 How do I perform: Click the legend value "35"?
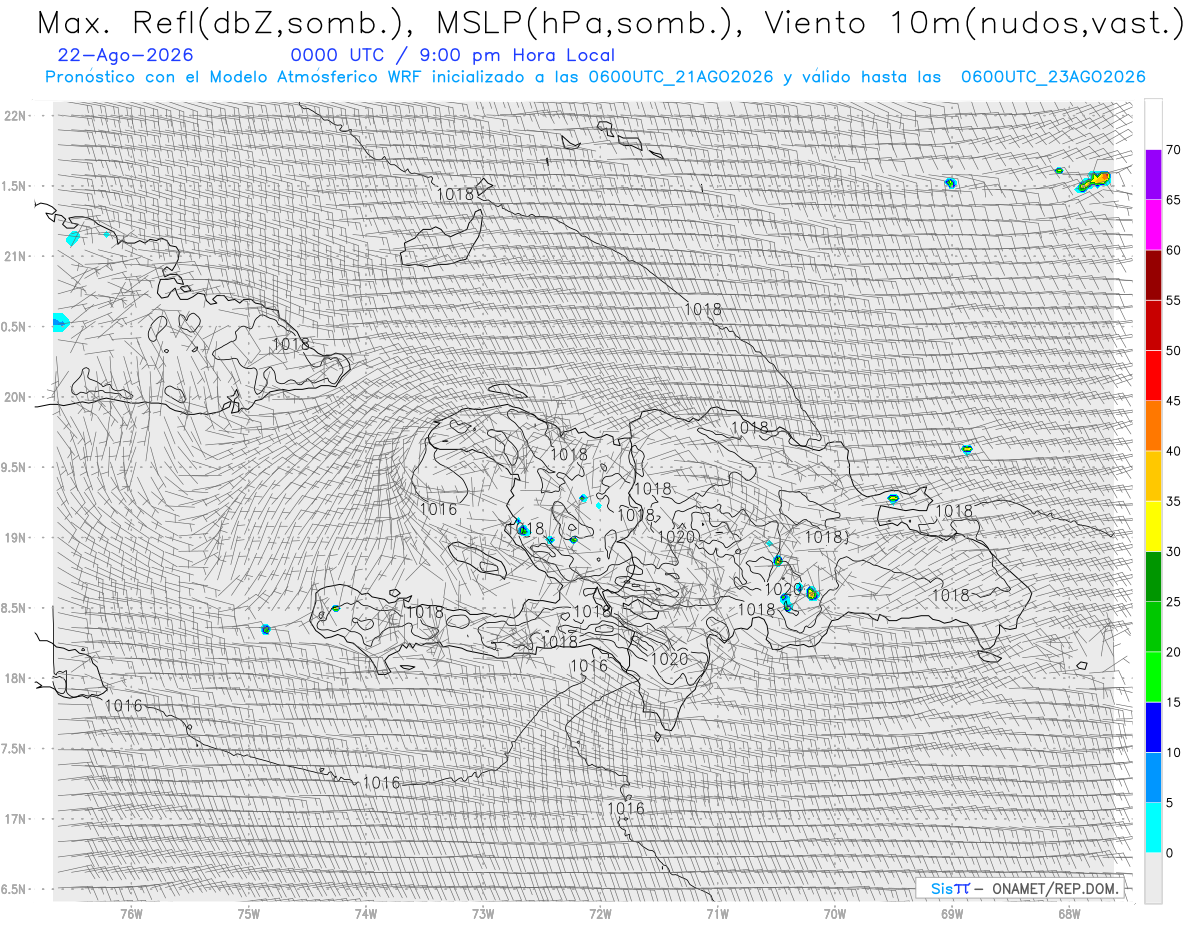point(1173,502)
